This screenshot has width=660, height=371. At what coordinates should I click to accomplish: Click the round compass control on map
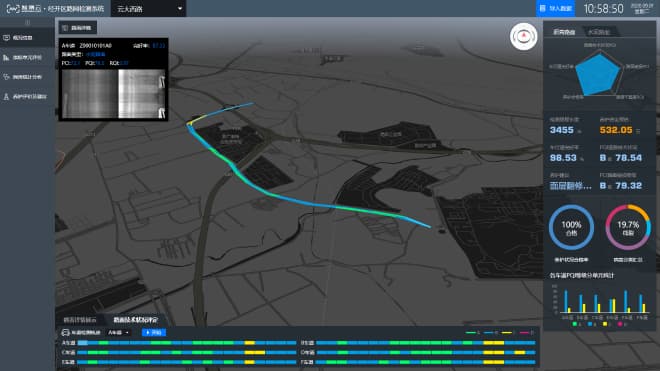tap(524, 37)
